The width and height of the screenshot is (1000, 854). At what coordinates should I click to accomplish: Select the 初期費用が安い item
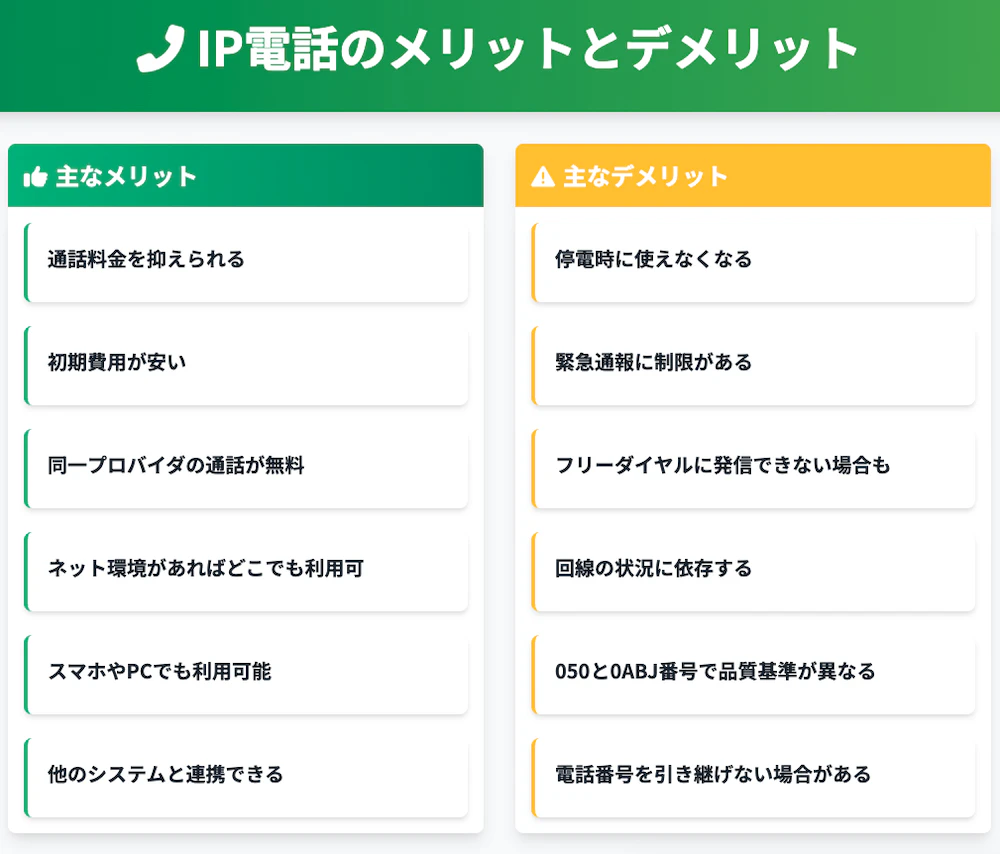(x=246, y=363)
